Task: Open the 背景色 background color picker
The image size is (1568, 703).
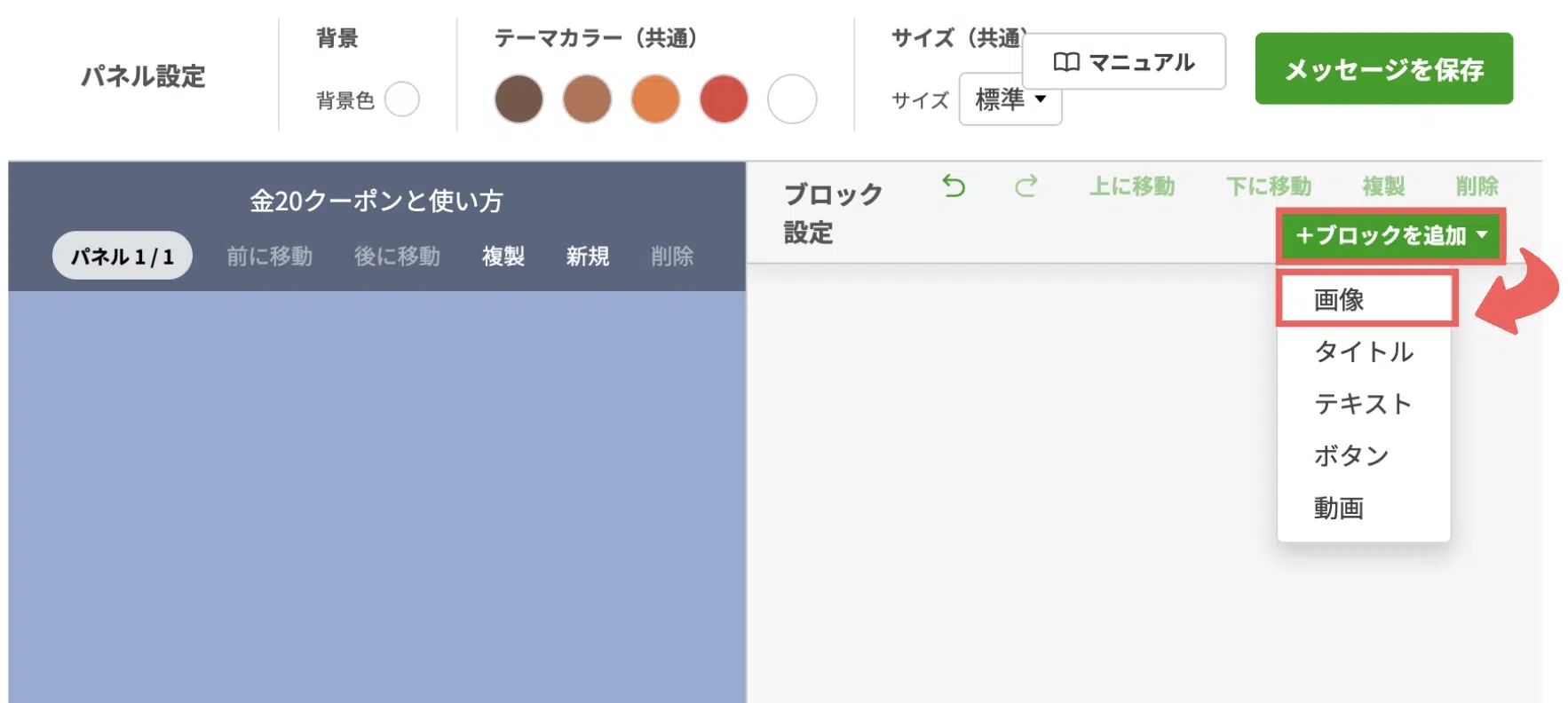Action: pyautogui.click(x=402, y=99)
